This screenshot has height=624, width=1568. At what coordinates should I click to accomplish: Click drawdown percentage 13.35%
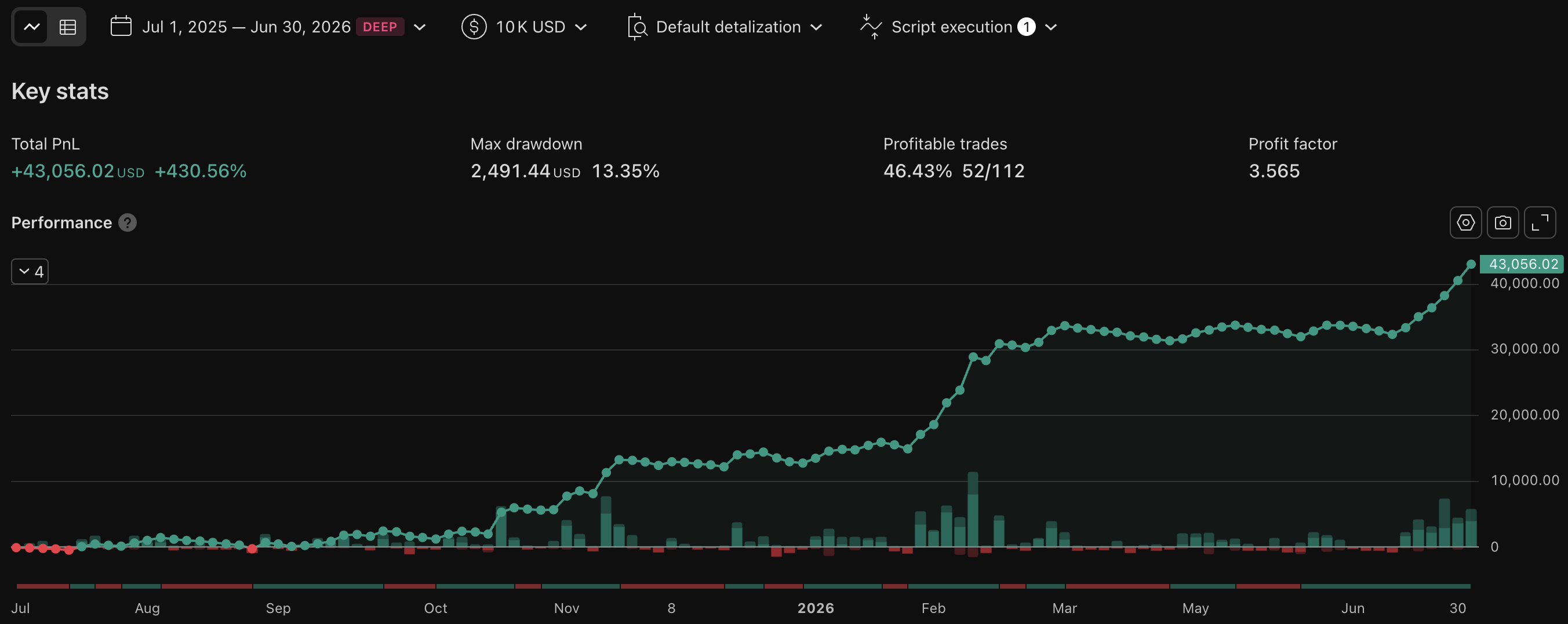pos(625,171)
